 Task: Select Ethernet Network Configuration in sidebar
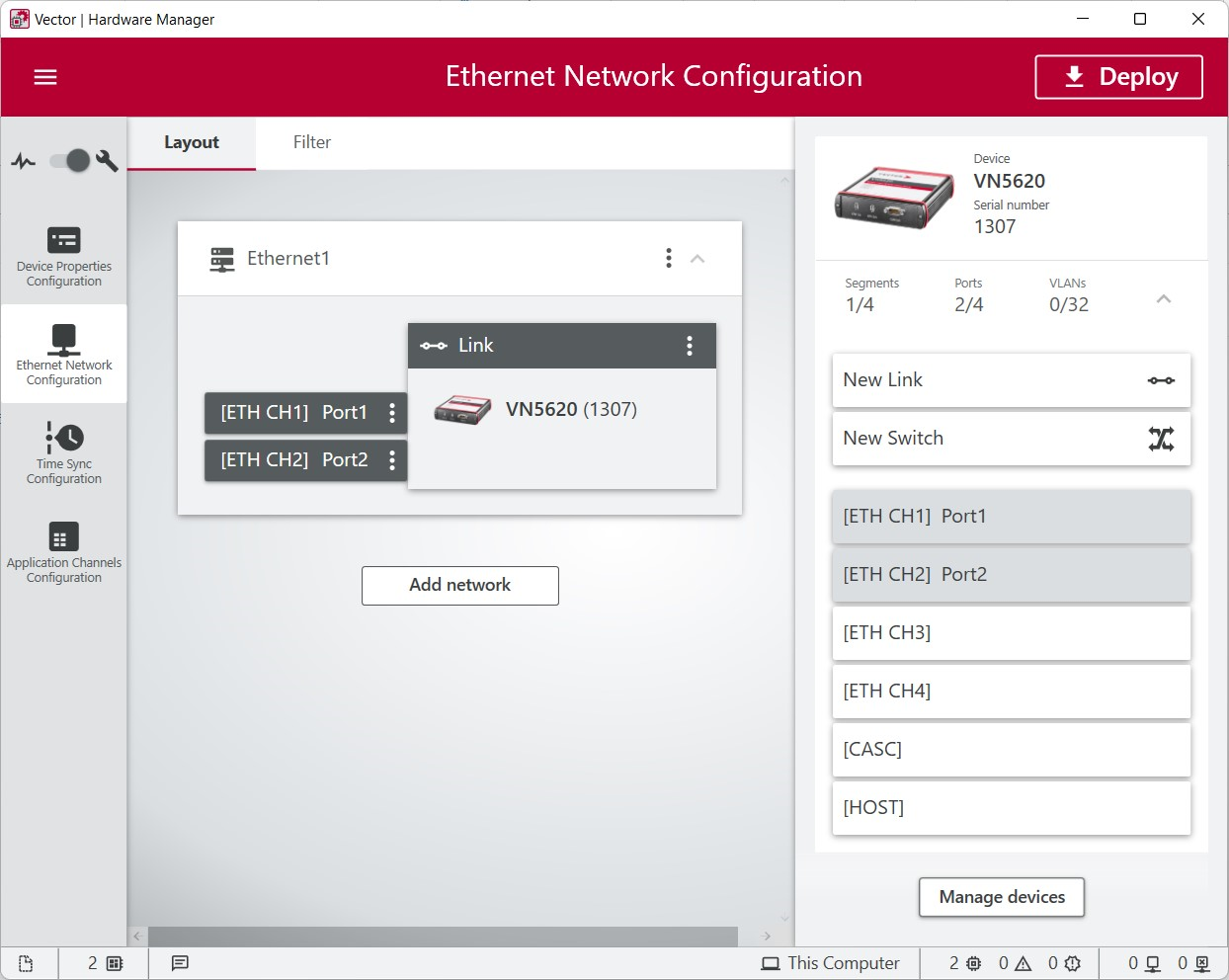[64, 354]
